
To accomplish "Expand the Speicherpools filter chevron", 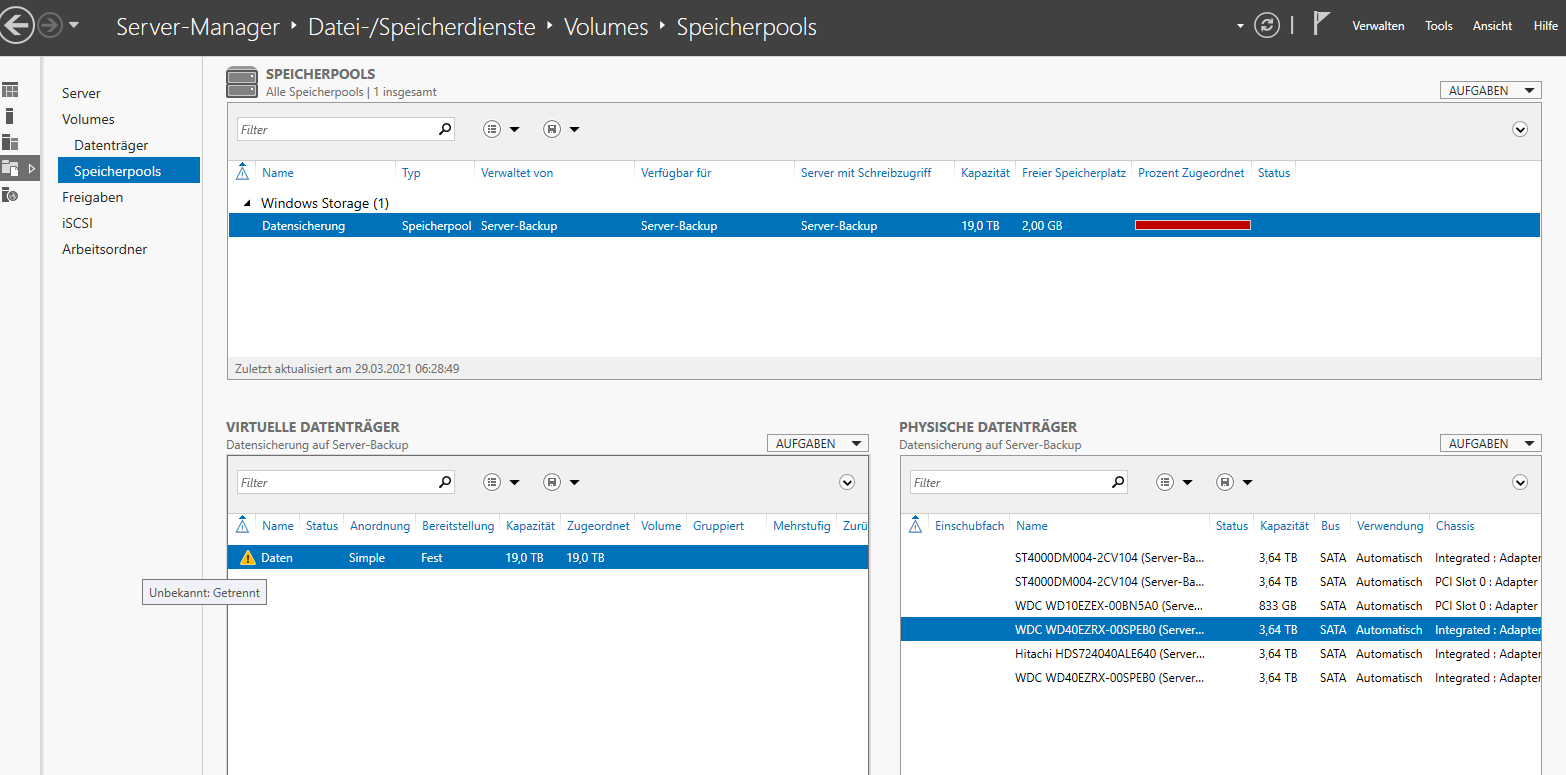I will point(1520,129).
